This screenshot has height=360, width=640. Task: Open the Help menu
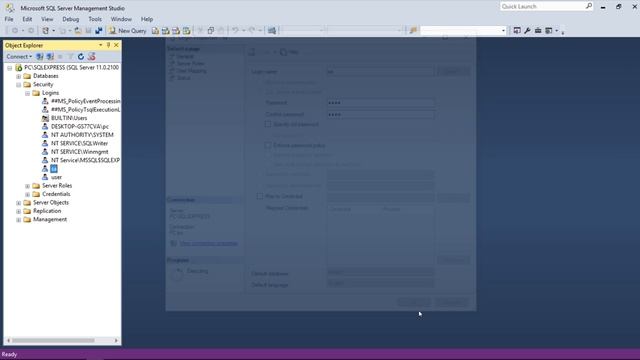[147, 19]
